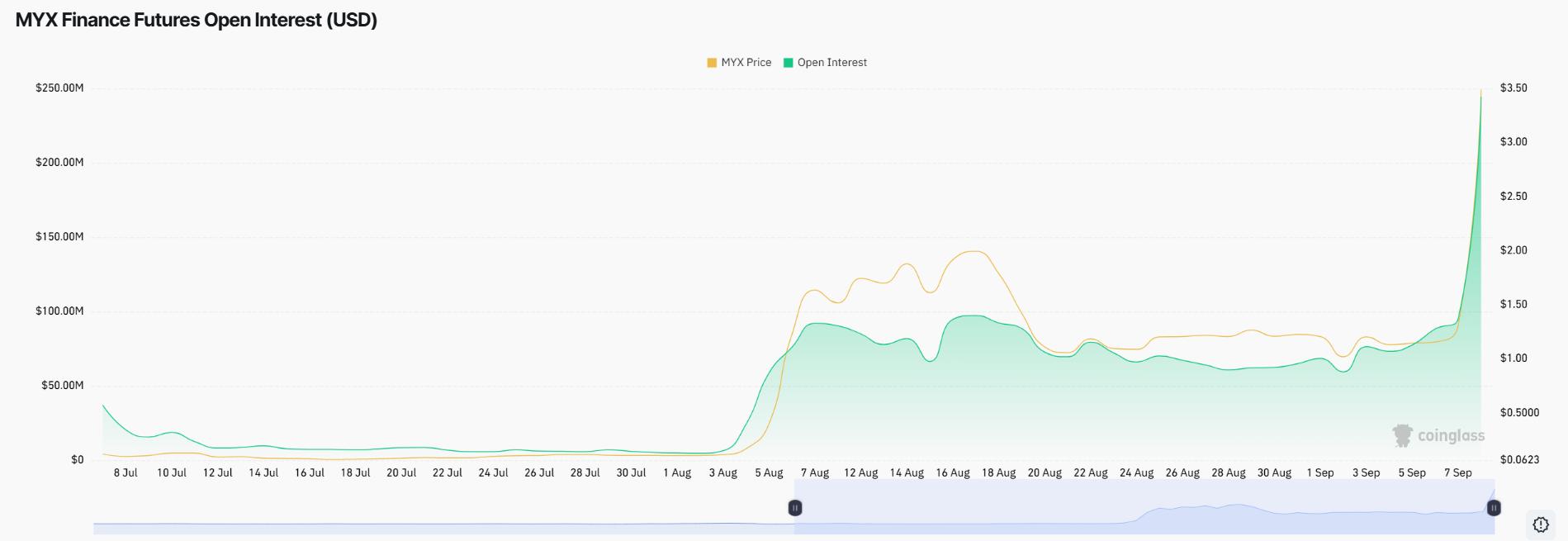Image resolution: width=1568 pixels, height=541 pixels.
Task: Grab the right range slider handle
Action: pyautogui.click(x=1493, y=508)
